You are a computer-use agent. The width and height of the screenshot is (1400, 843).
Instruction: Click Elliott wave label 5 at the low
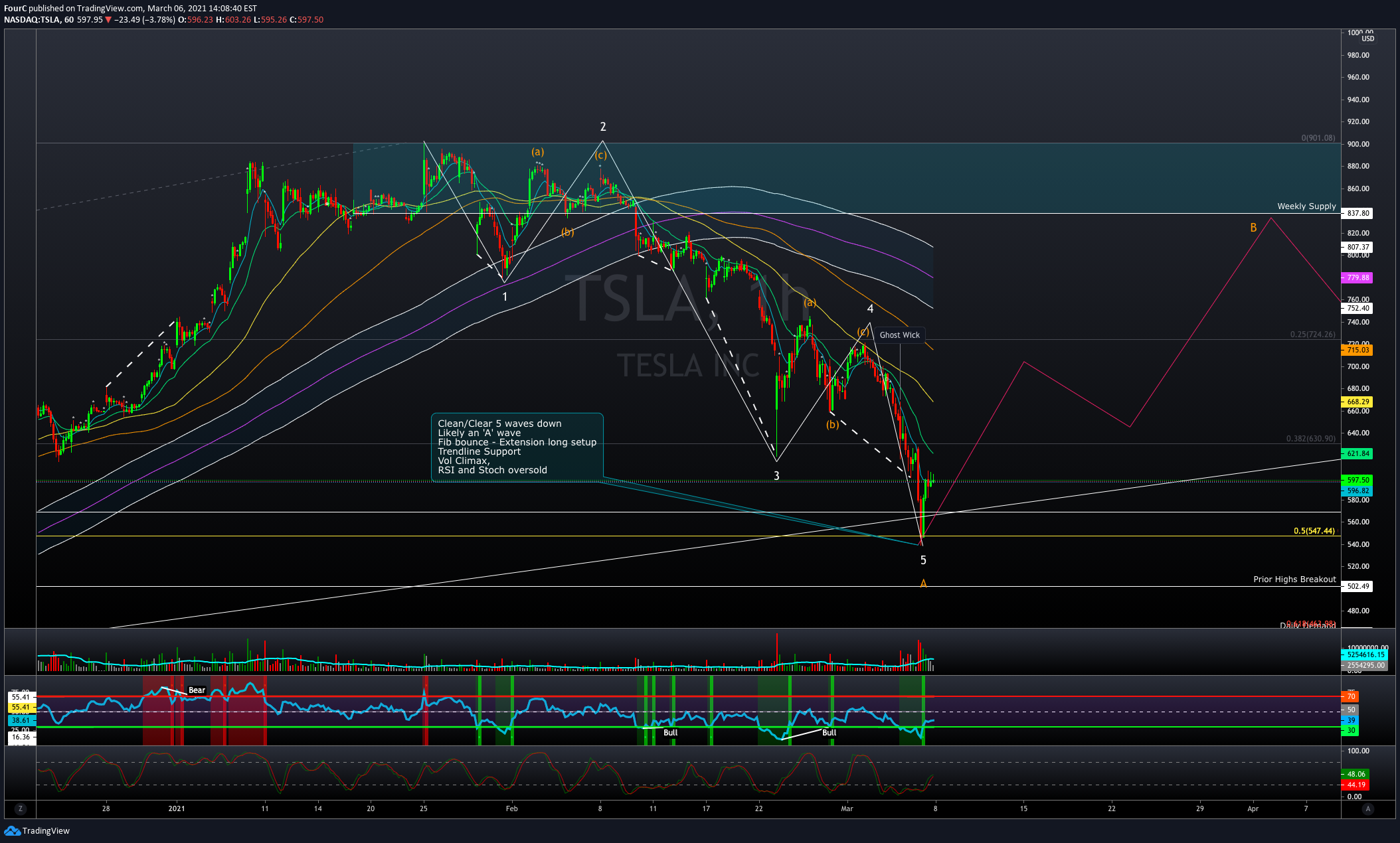pos(923,560)
